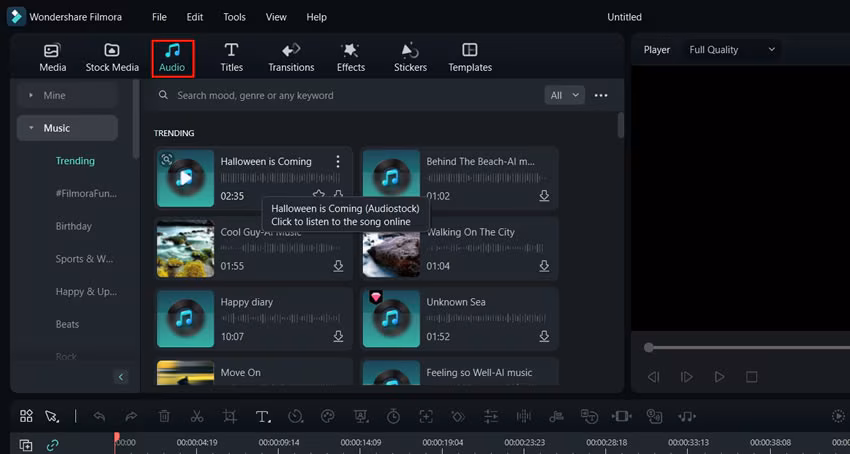Switch to the Audio tab
850x454 pixels.
[172, 58]
